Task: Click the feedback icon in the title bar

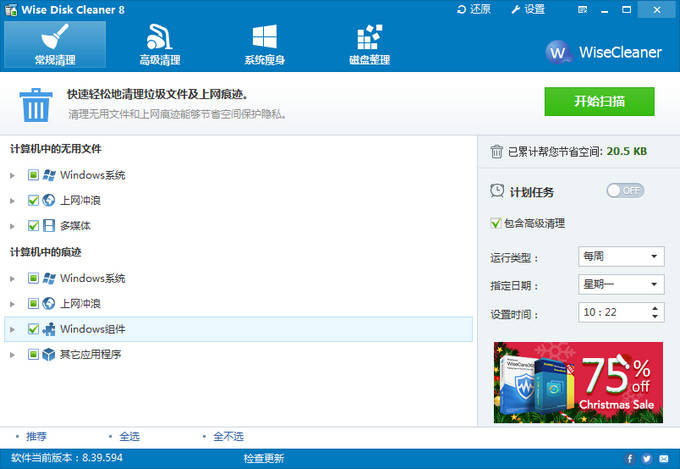Action: pyautogui.click(x=583, y=10)
